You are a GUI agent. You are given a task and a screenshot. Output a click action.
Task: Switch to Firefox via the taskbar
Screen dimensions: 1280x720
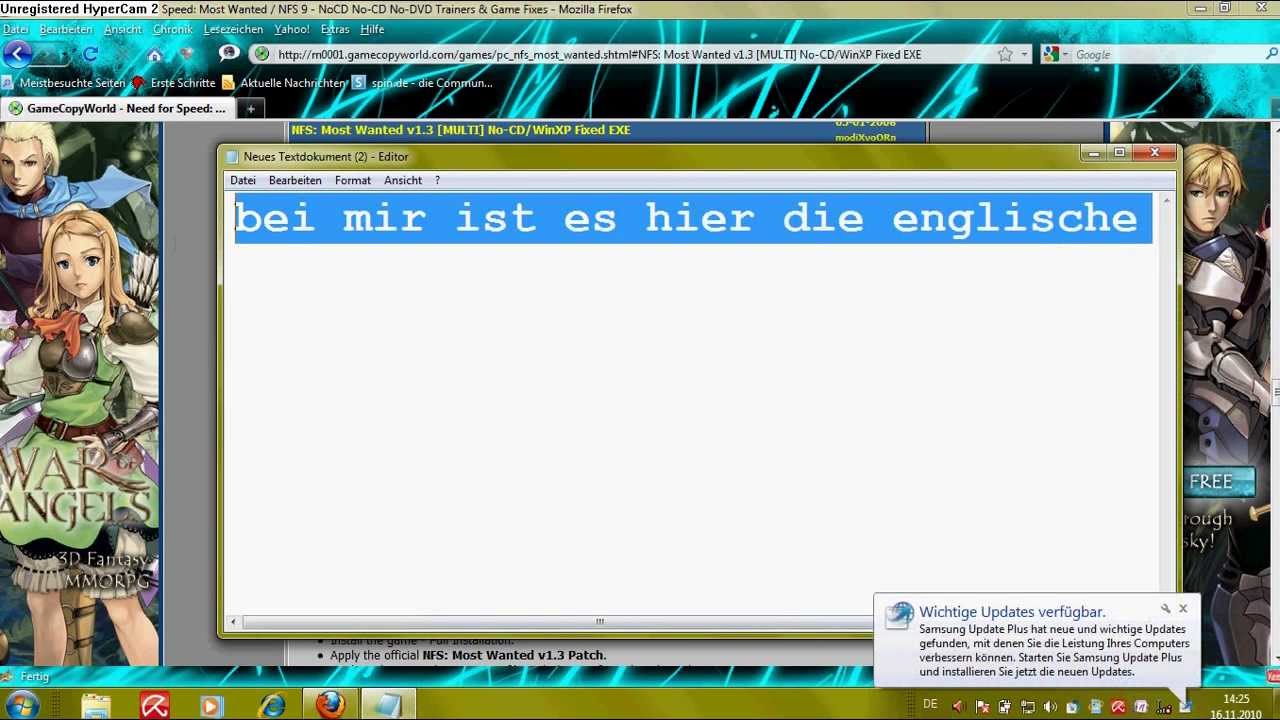point(330,705)
